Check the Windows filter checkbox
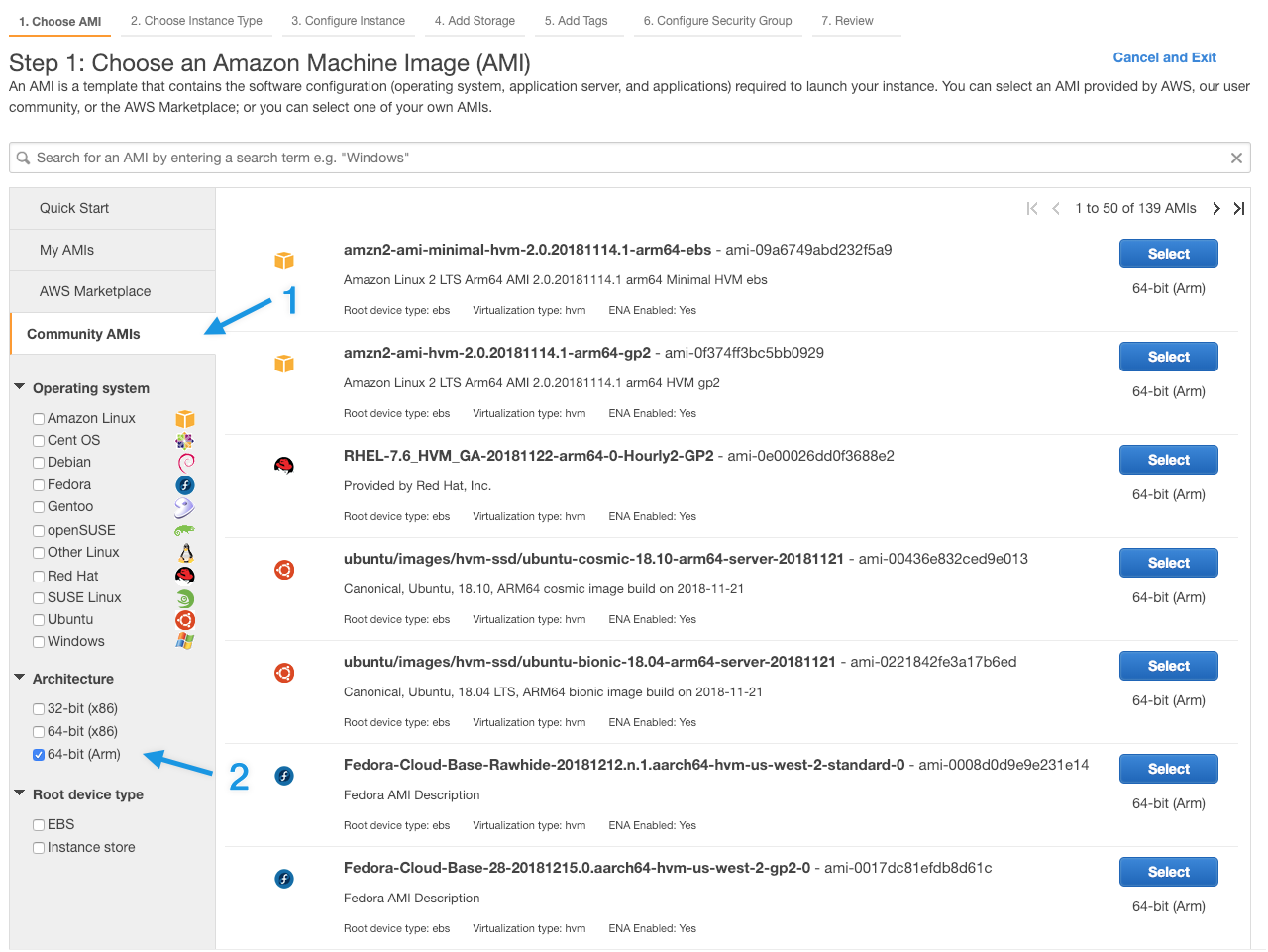The width and height of the screenshot is (1268, 952). pyautogui.click(x=39, y=642)
